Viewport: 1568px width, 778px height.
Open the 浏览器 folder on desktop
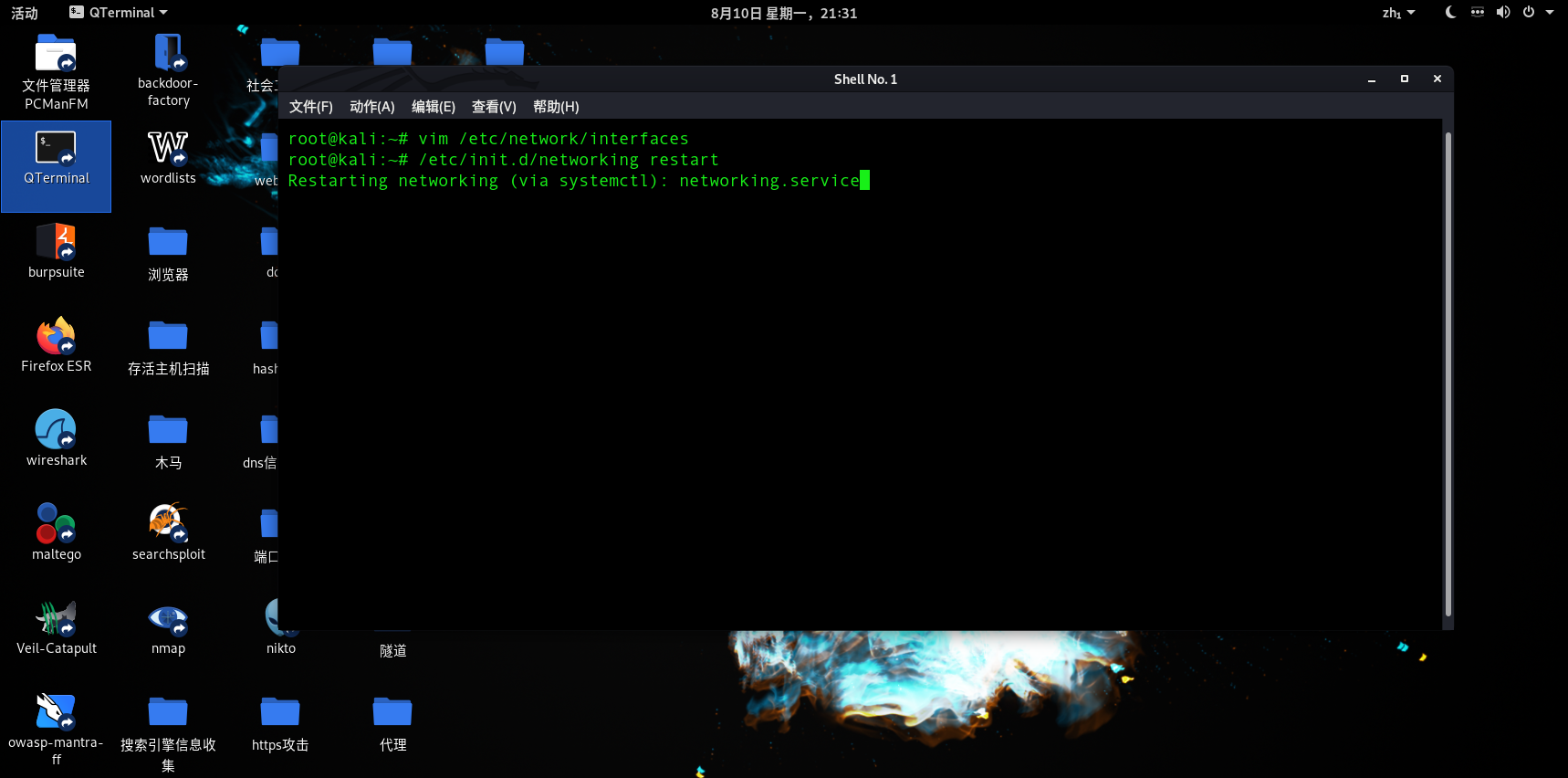point(168,254)
